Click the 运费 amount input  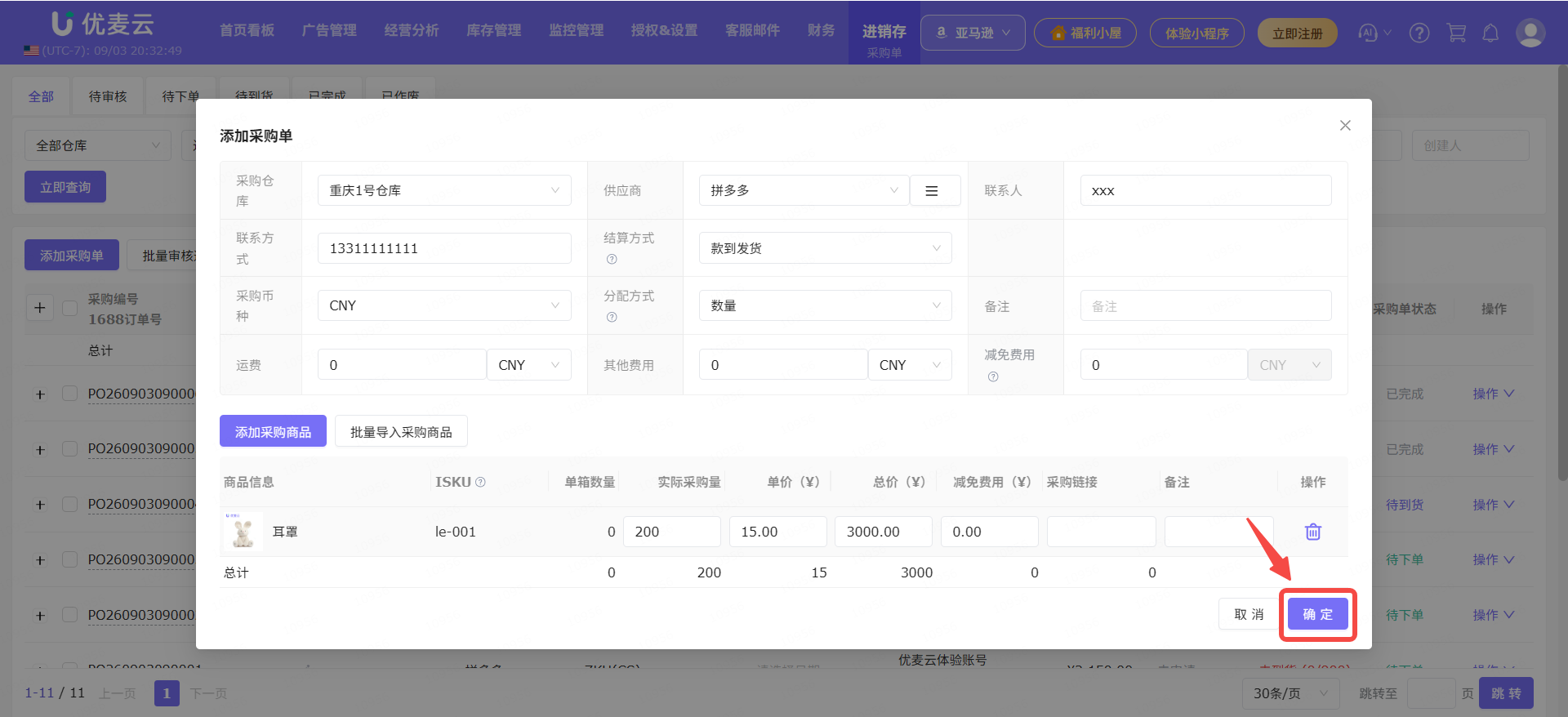pos(402,365)
